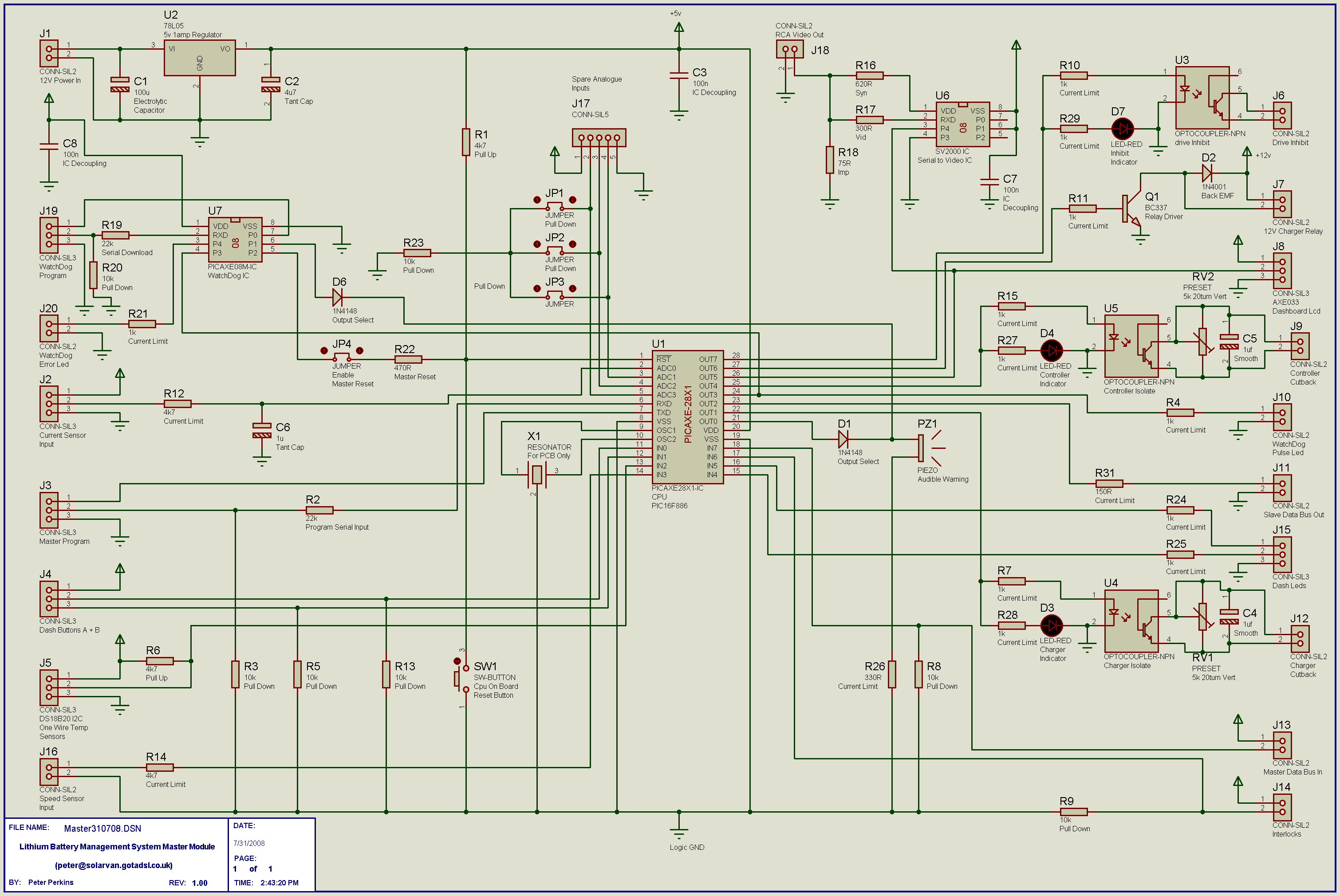Select the REV 1.00 revision value
Image resolution: width=1340 pixels, height=896 pixels.
point(200,883)
